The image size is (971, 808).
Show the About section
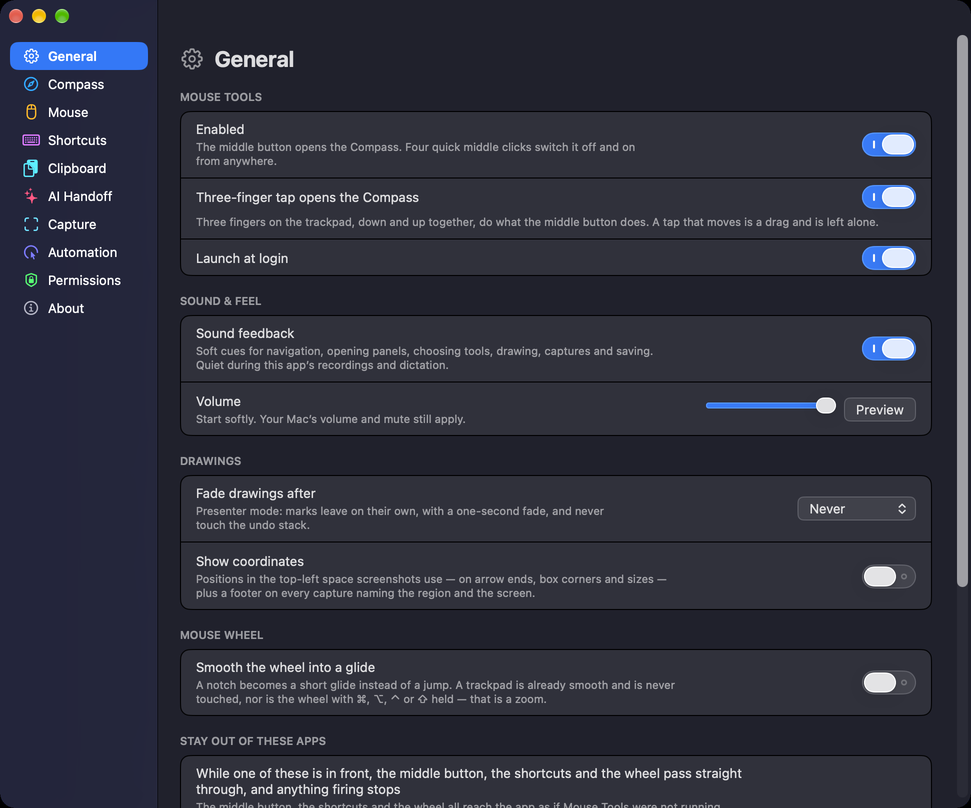pyautogui.click(x=79, y=308)
